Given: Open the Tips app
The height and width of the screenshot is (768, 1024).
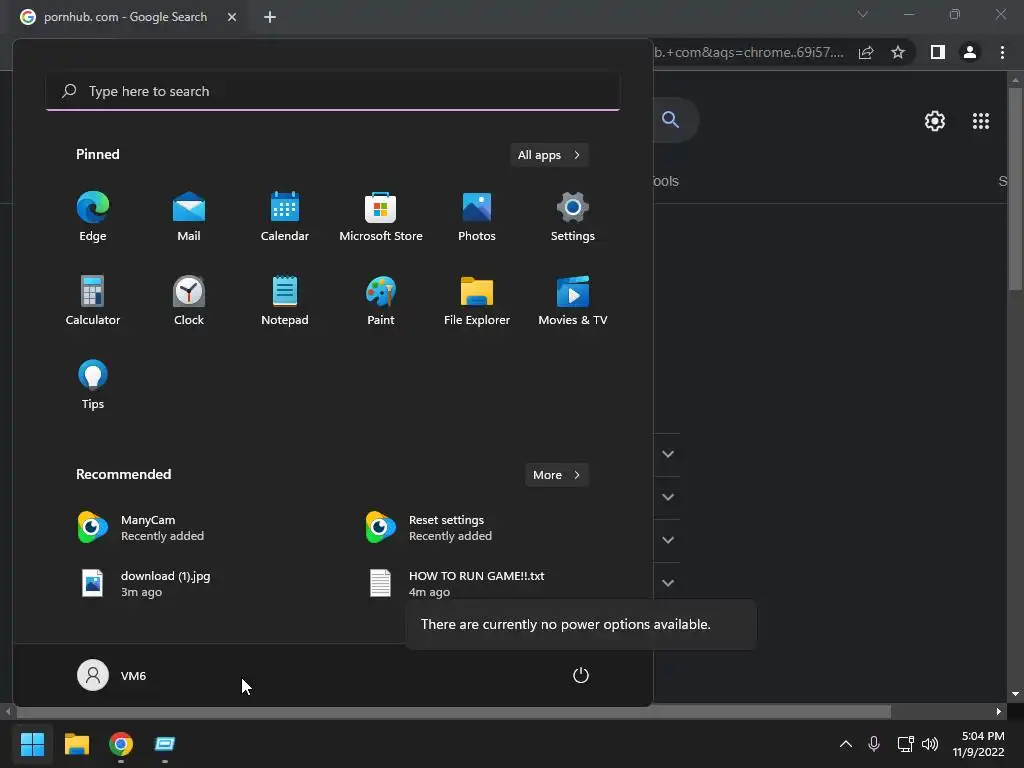Looking at the screenshot, I should point(93,385).
